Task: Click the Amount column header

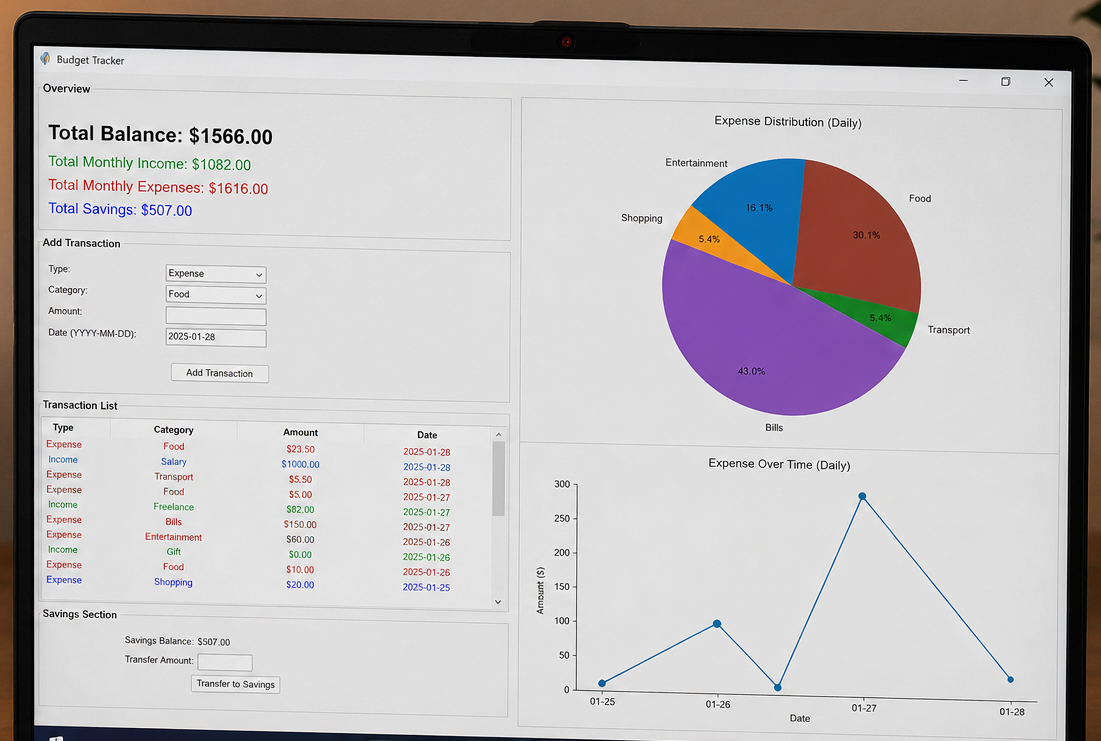Action: point(301,433)
